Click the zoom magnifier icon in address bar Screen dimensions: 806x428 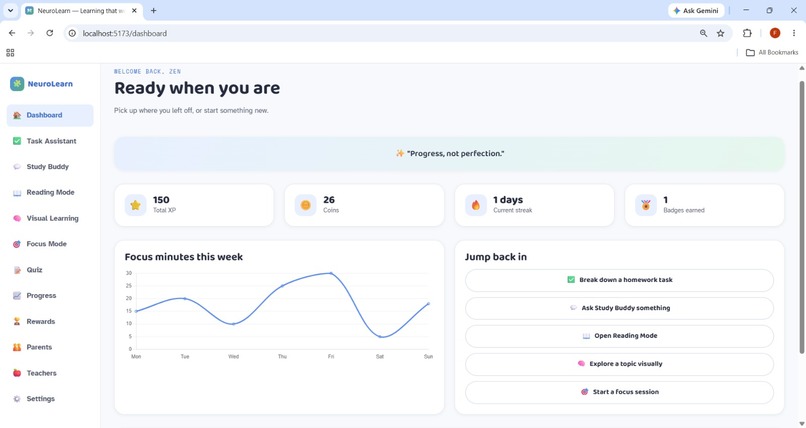(703, 33)
